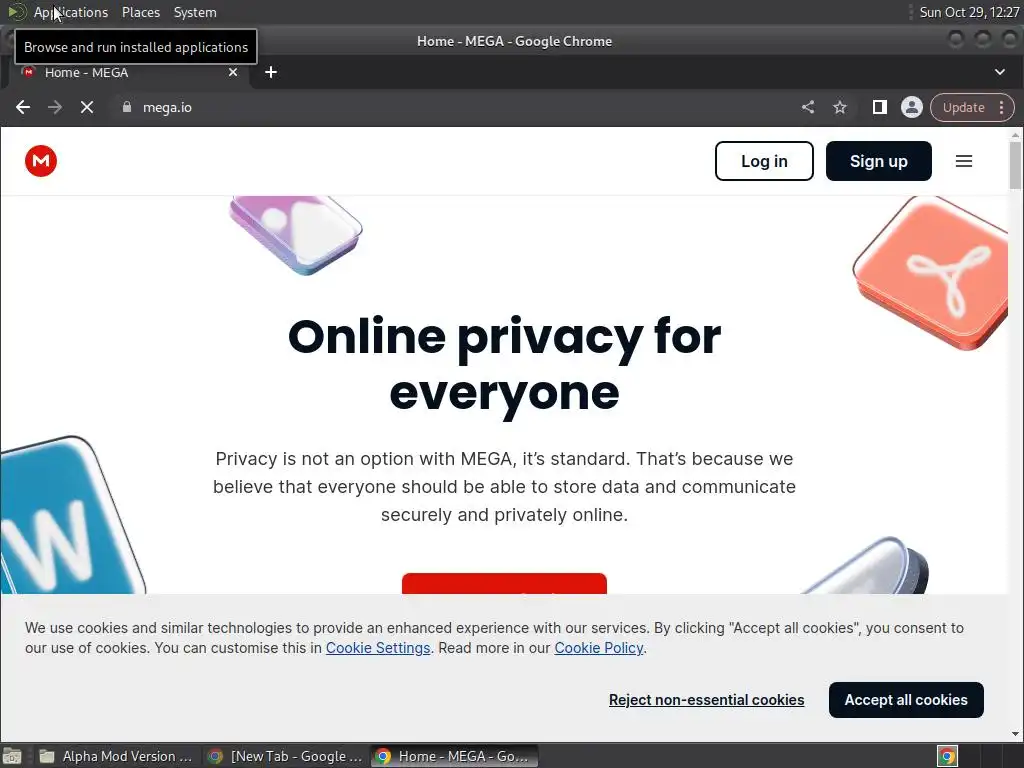1024x768 pixels.
Task: Click Chrome icon in bottom-right tray
Action: pyautogui.click(x=947, y=756)
